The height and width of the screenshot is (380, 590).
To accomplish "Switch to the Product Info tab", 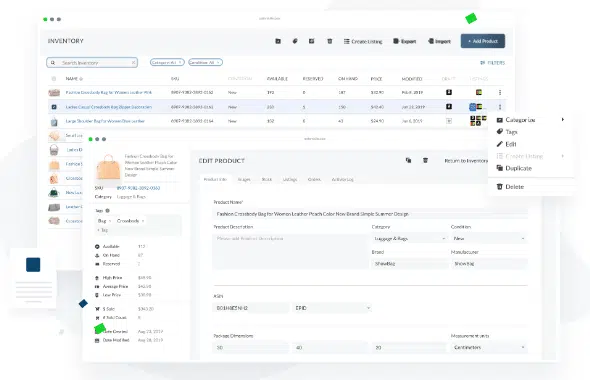I will point(215,179).
